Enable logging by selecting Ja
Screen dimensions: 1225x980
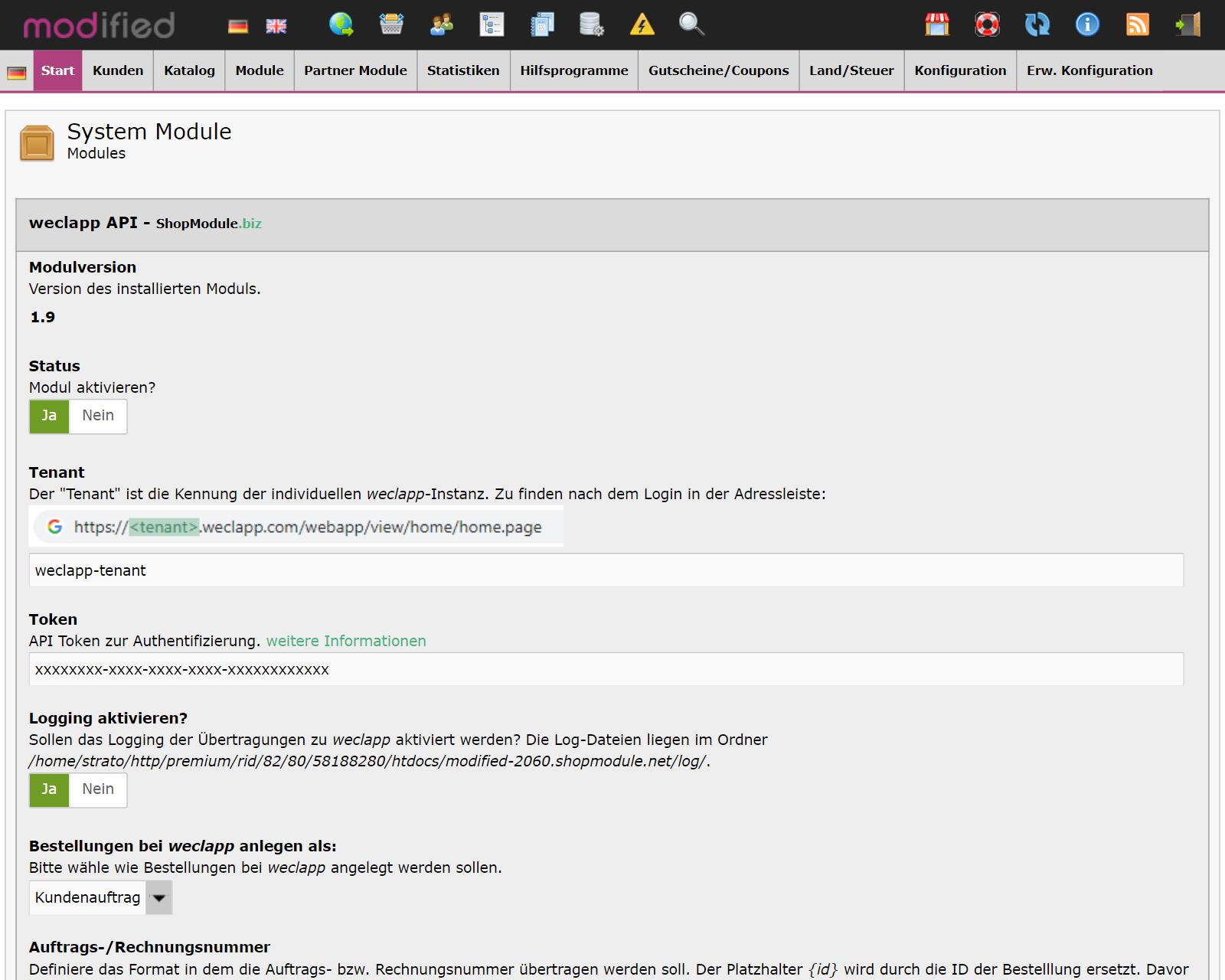click(48, 789)
